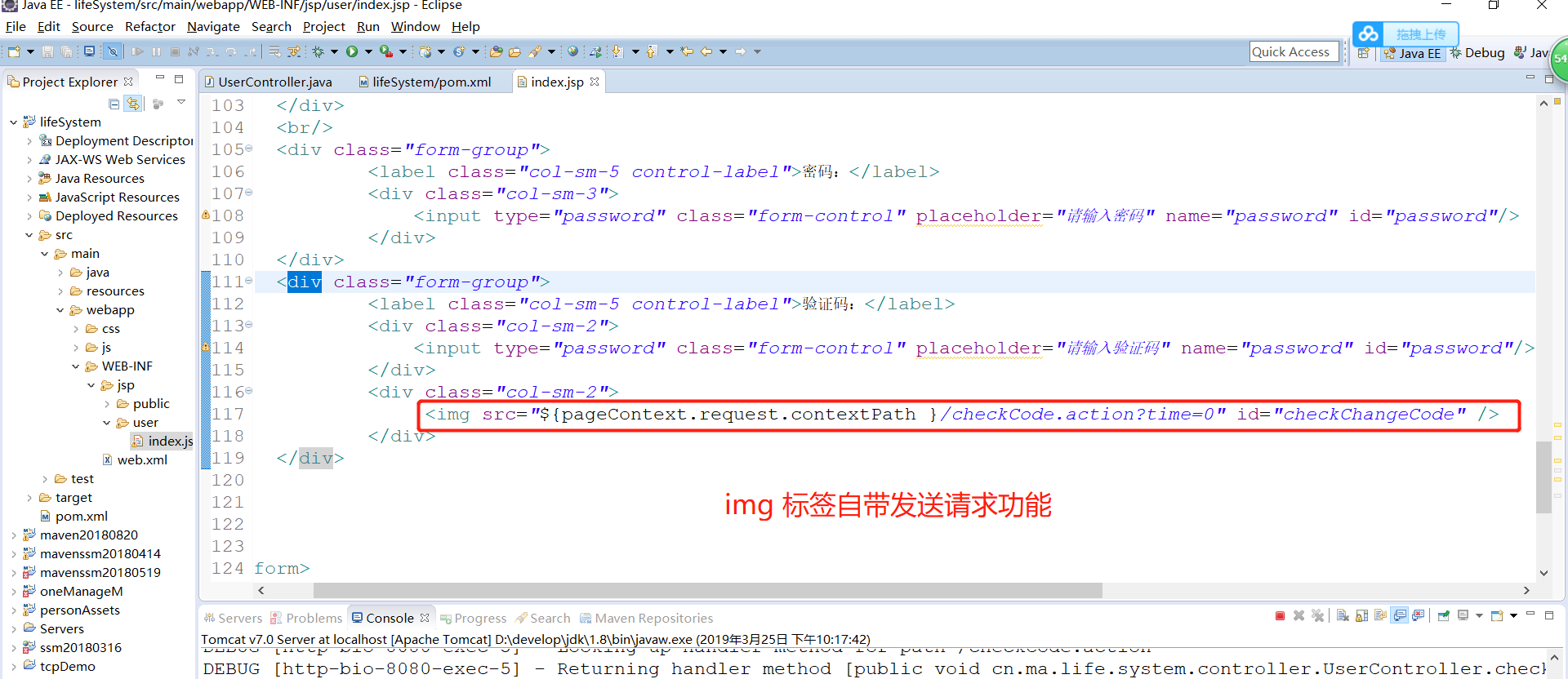The image size is (1568, 679).
Task: Expand Java Resources node
Action: 29,179
